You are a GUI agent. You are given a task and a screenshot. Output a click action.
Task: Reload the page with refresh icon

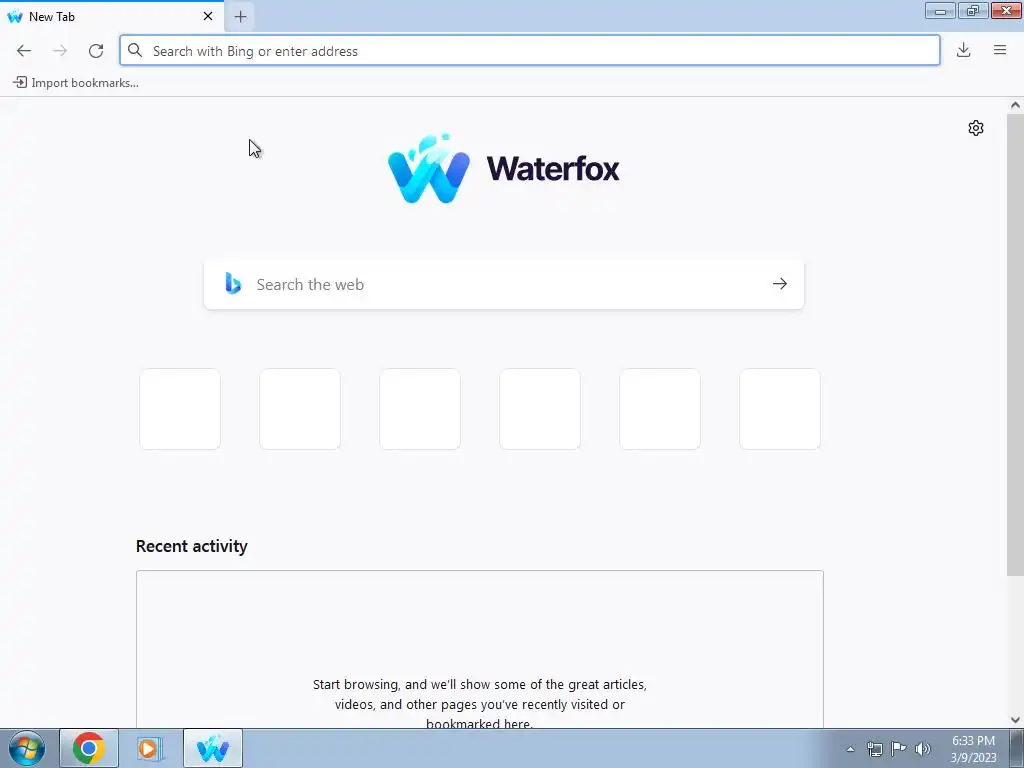click(96, 51)
